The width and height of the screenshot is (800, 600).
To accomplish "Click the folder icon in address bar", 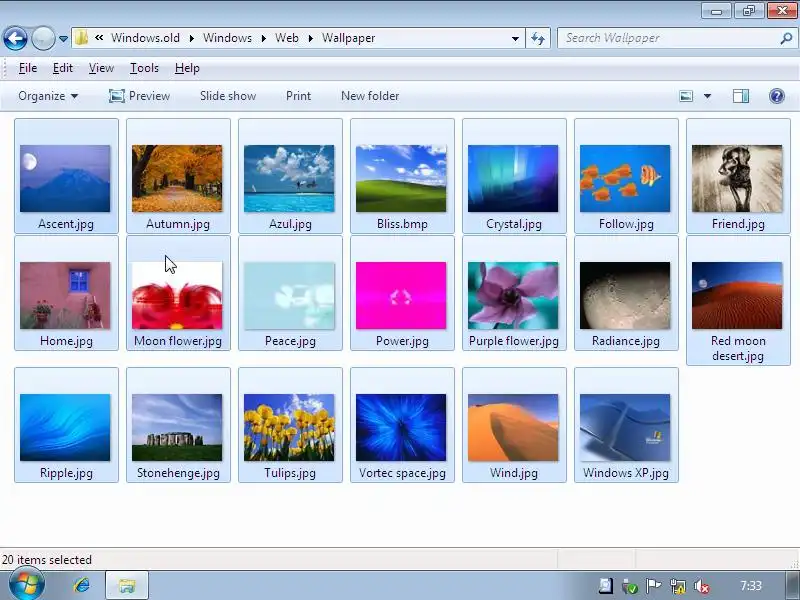I will click(x=81, y=38).
